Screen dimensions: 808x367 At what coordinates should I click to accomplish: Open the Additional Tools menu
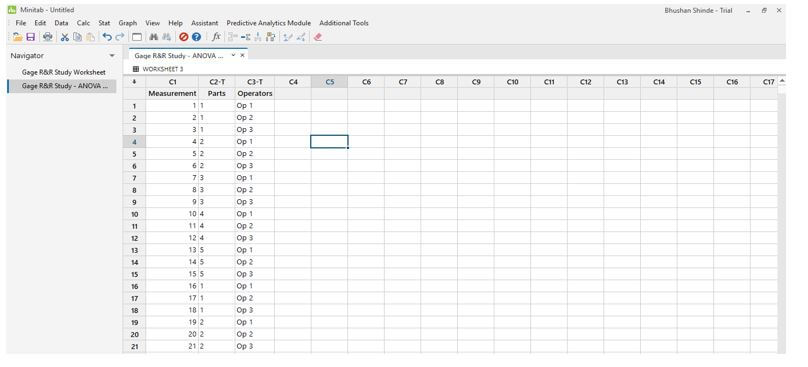344,23
